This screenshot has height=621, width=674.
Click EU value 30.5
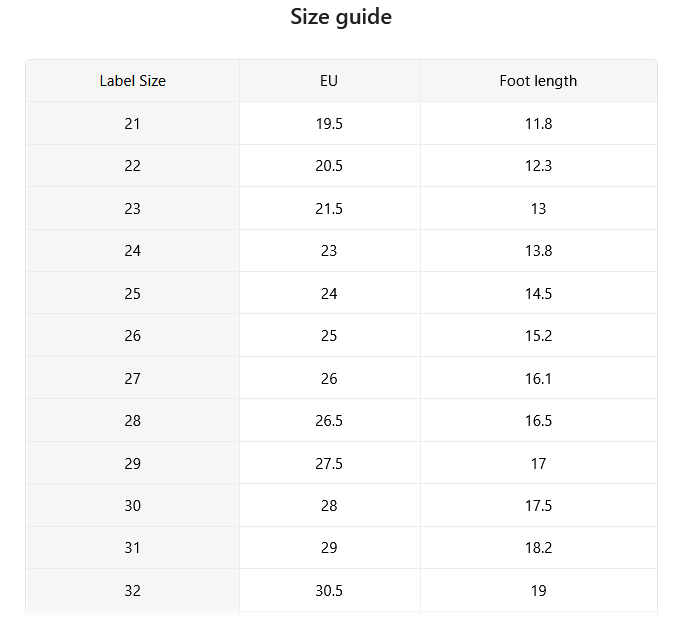click(329, 590)
